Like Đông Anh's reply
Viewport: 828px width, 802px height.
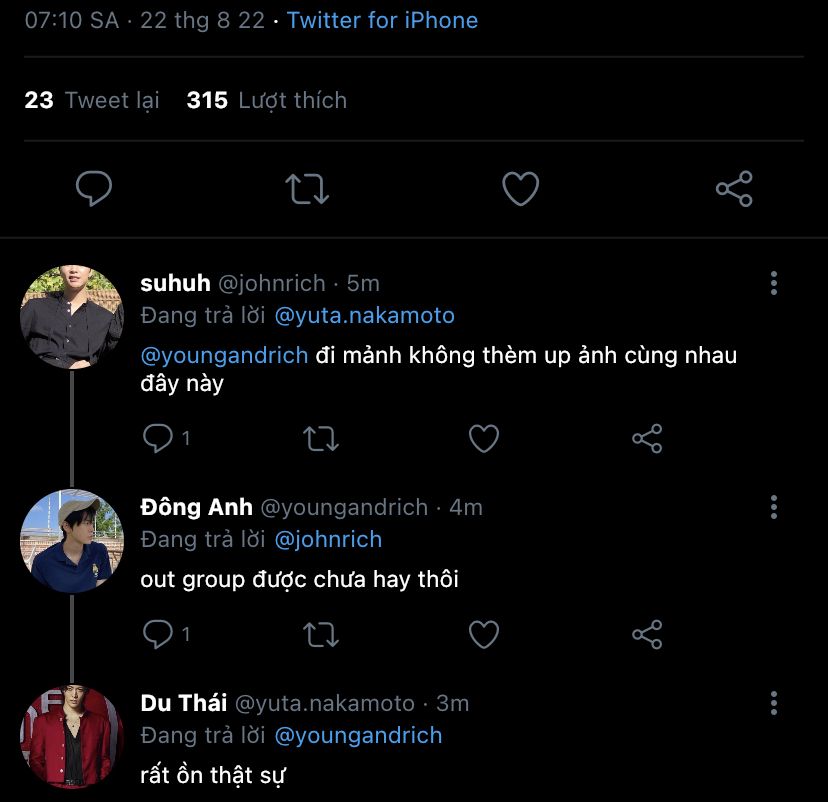pyautogui.click(x=484, y=634)
